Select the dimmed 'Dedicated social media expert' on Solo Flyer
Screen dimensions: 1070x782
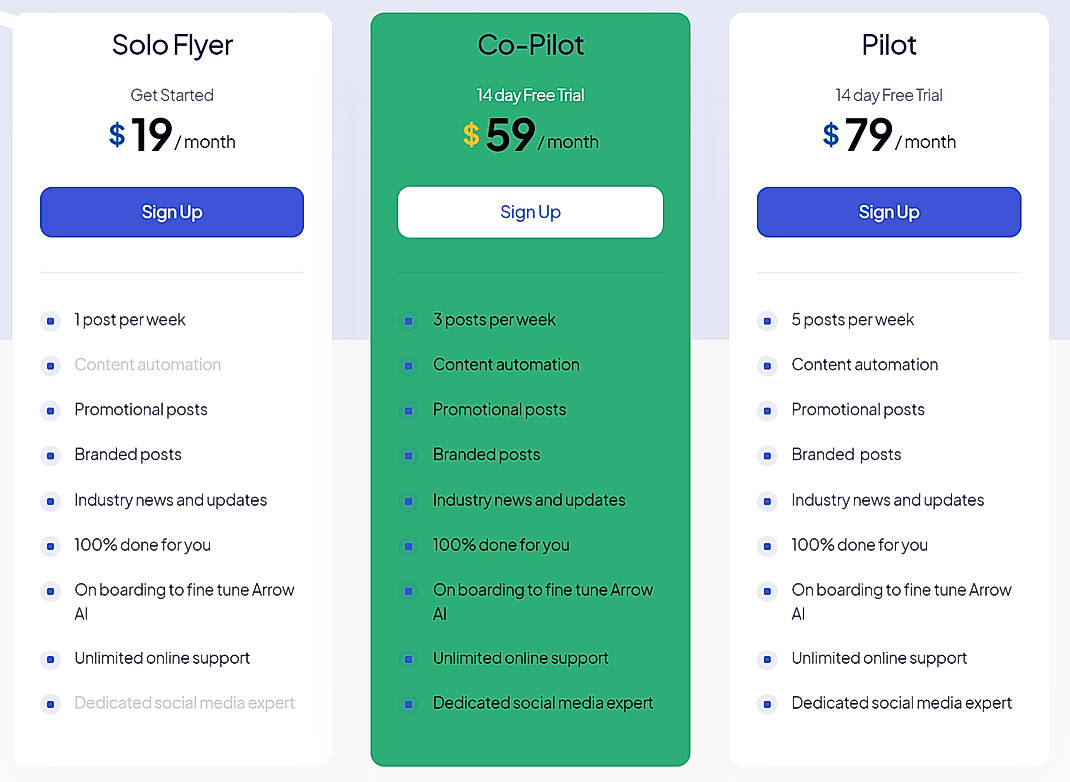[x=184, y=704]
